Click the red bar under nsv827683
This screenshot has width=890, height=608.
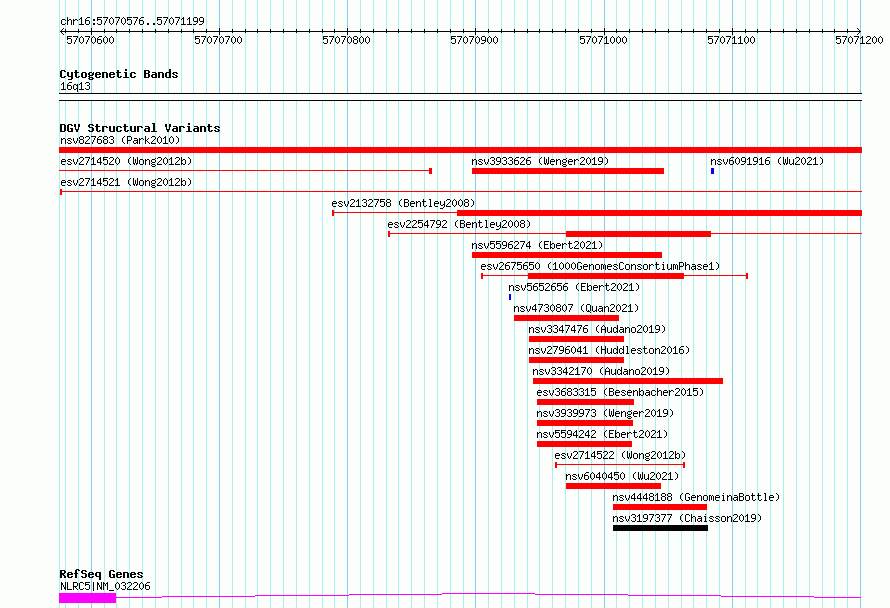(460, 150)
